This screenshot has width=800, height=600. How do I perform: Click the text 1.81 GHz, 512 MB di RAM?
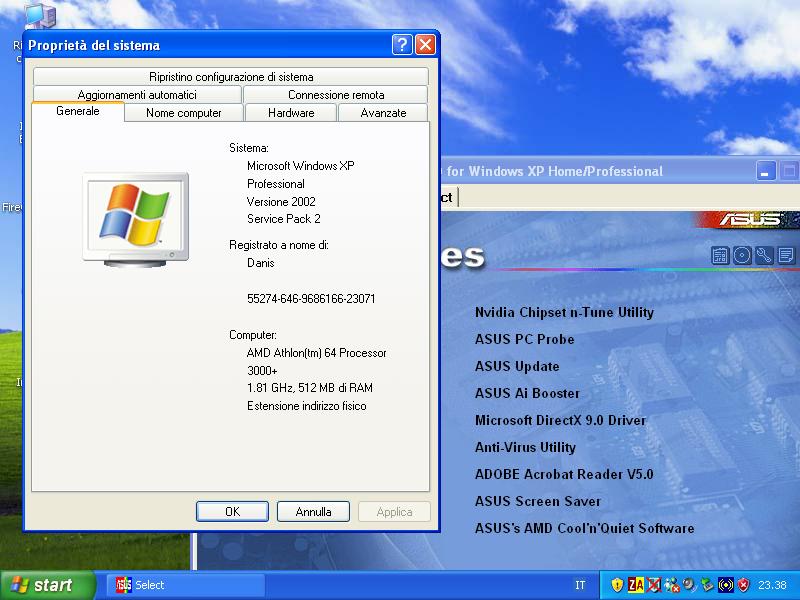(x=310, y=388)
